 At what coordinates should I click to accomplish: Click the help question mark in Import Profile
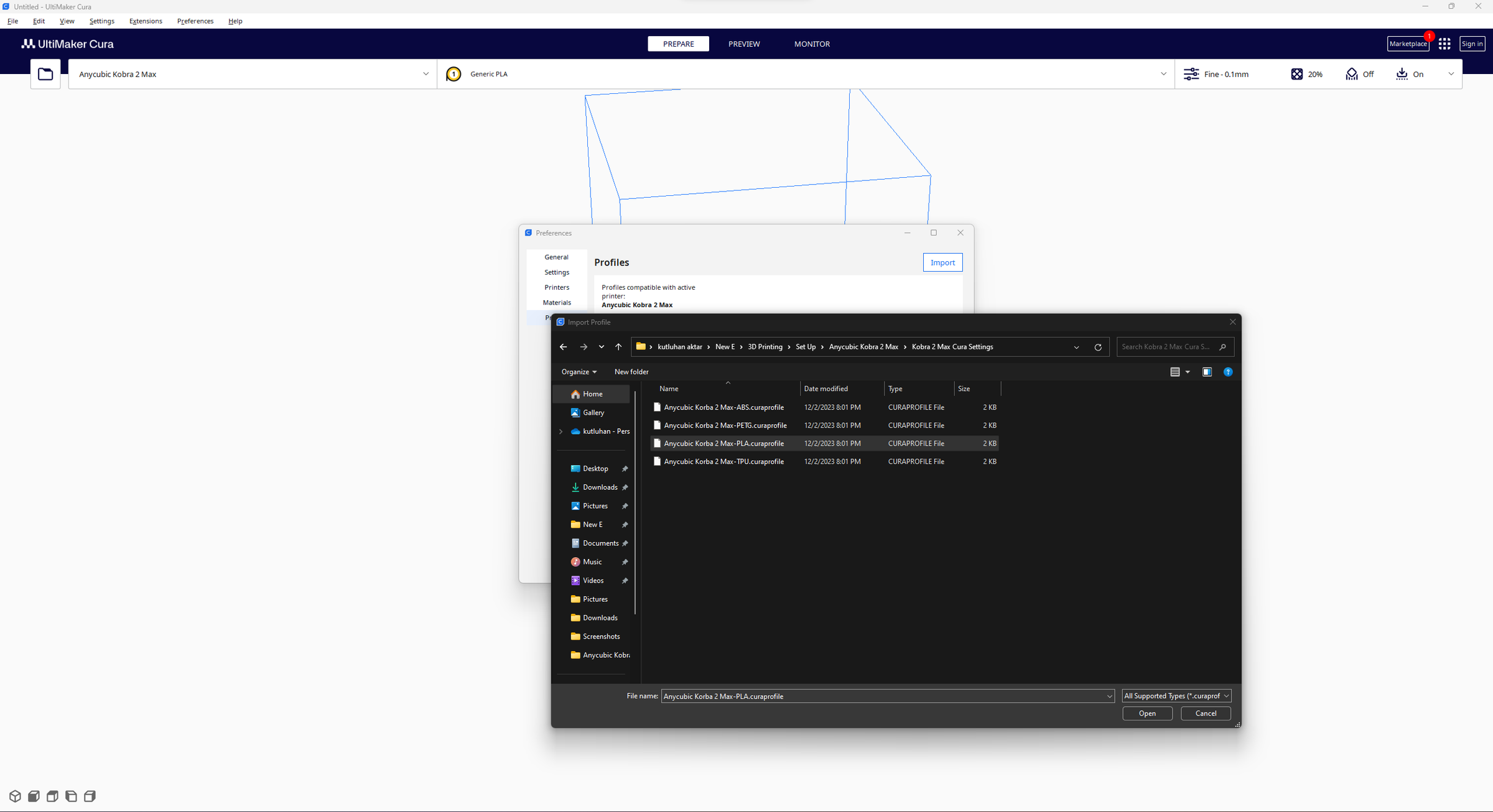1228,371
